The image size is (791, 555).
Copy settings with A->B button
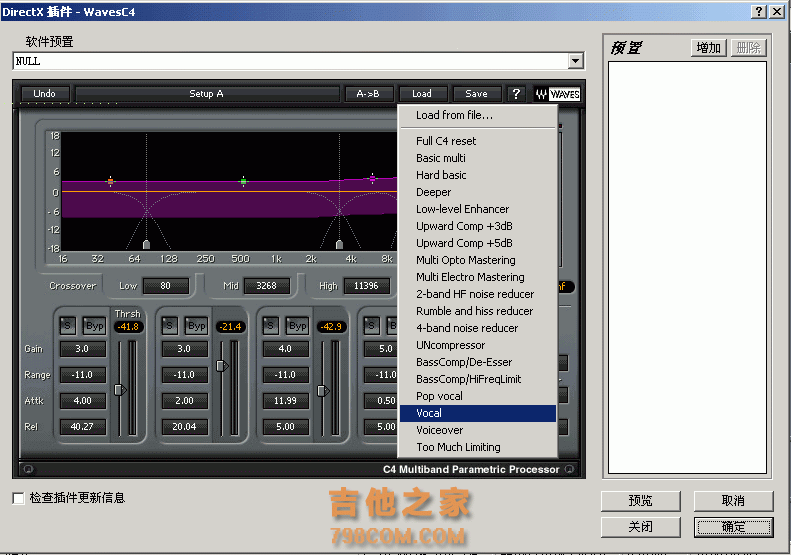coord(368,94)
